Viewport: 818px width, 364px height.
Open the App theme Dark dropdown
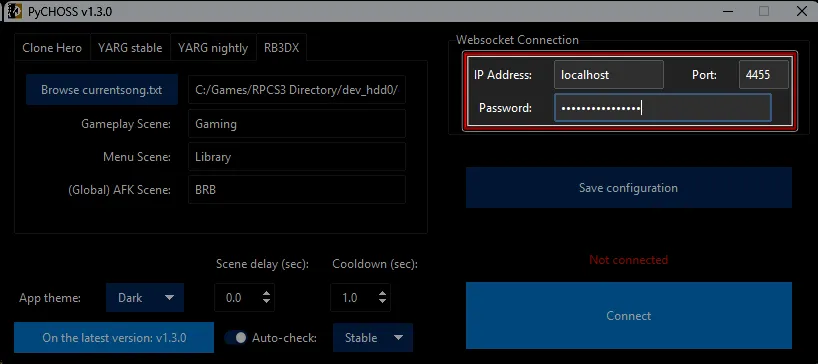coord(145,298)
